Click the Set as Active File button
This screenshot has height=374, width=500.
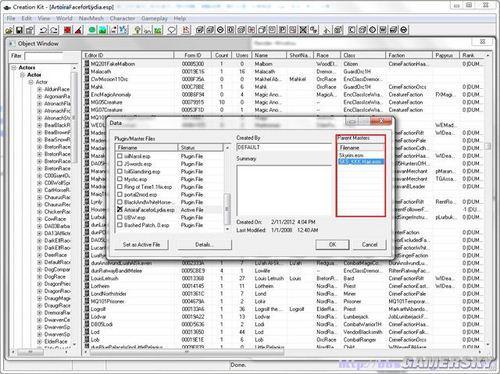(x=141, y=245)
